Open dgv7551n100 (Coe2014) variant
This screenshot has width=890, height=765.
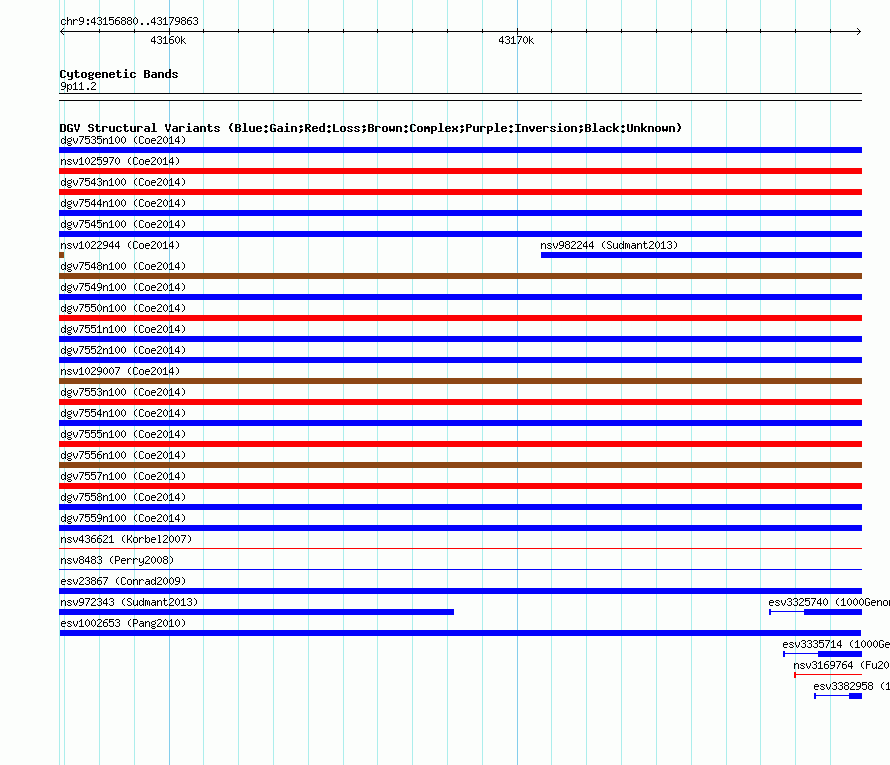(123, 329)
